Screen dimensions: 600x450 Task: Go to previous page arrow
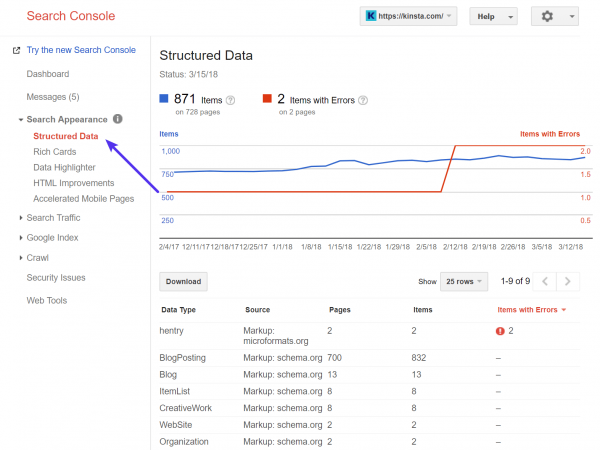546,282
